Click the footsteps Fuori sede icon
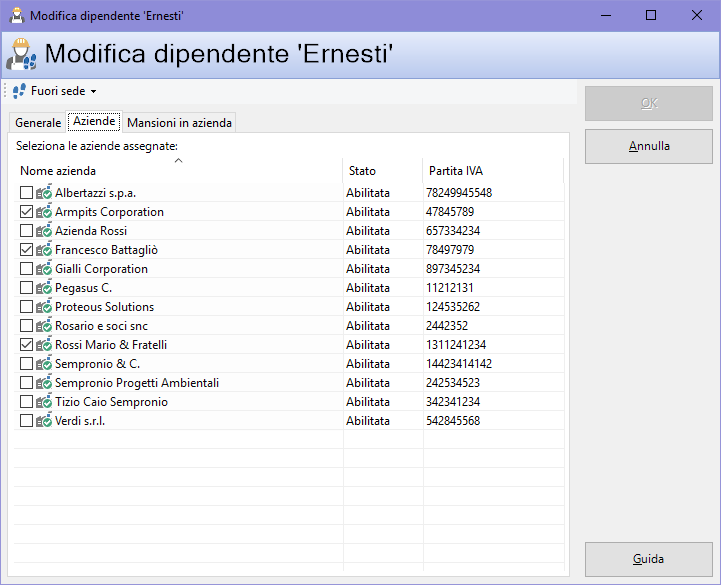 pyautogui.click(x=19, y=91)
